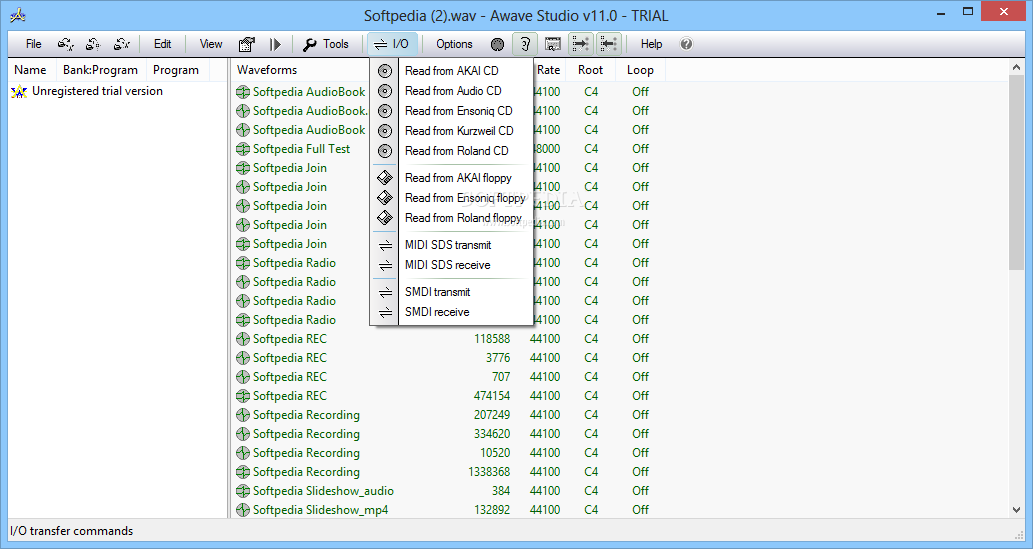Click the icon of Softpedia Recording row 10520
Image resolution: width=1033 pixels, height=549 pixels.
pyautogui.click(x=243, y=453)
